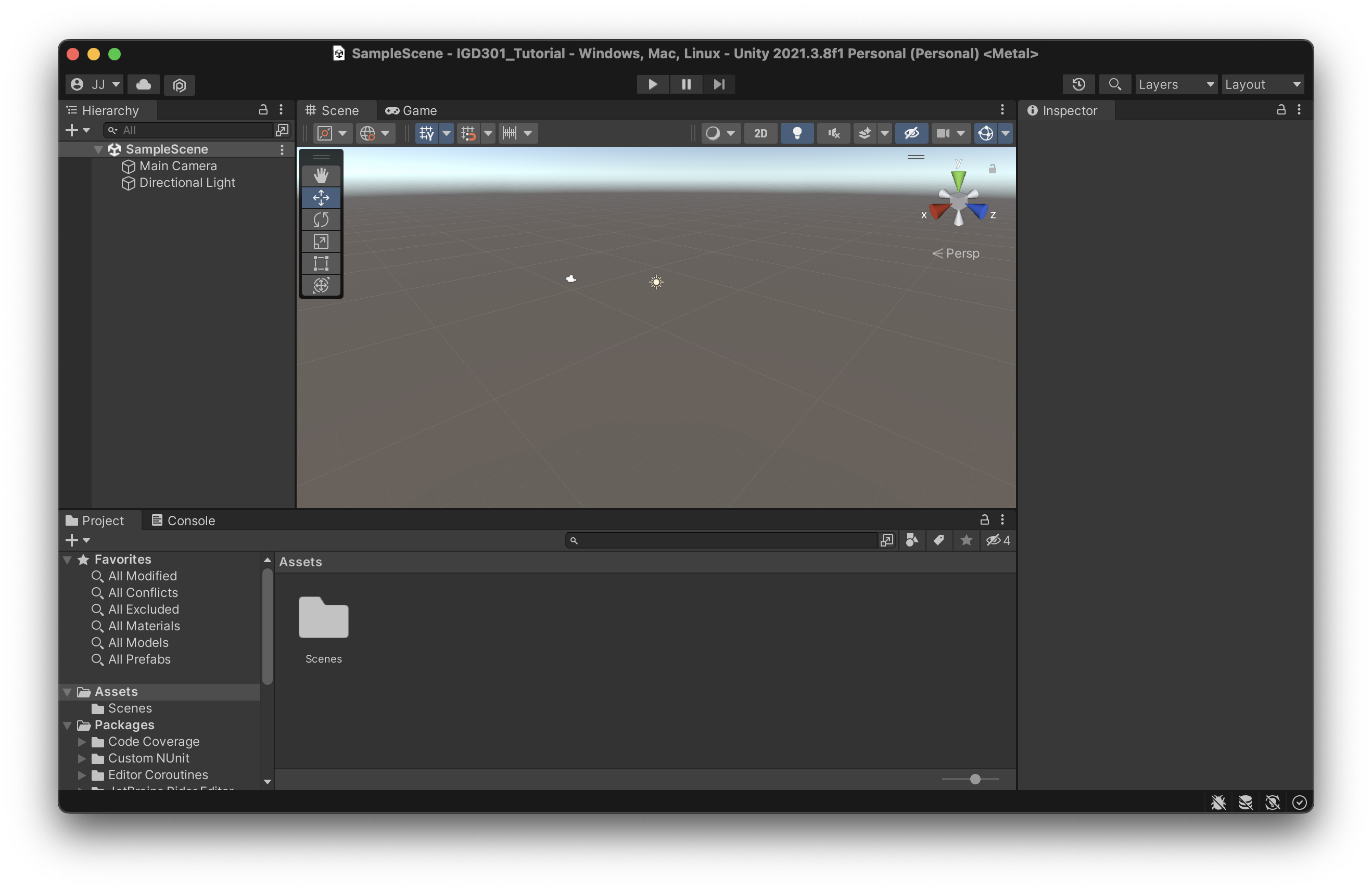Open the Layout dropdown
The width and height of the screenshot is (1372, 890).
[1263, 85]
